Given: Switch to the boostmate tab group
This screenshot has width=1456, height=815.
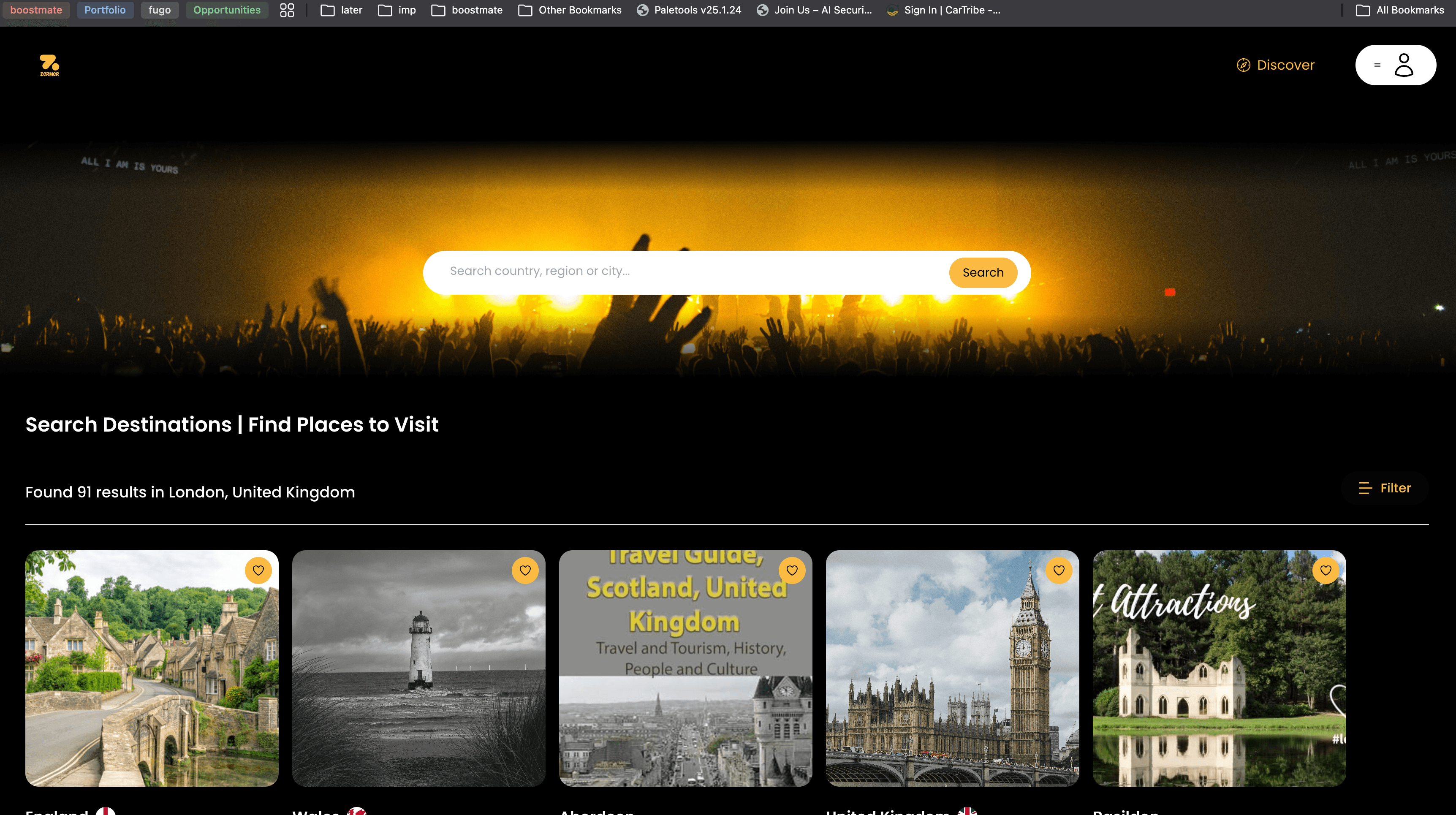Looking at the screenshot, I should click(36, 10).
